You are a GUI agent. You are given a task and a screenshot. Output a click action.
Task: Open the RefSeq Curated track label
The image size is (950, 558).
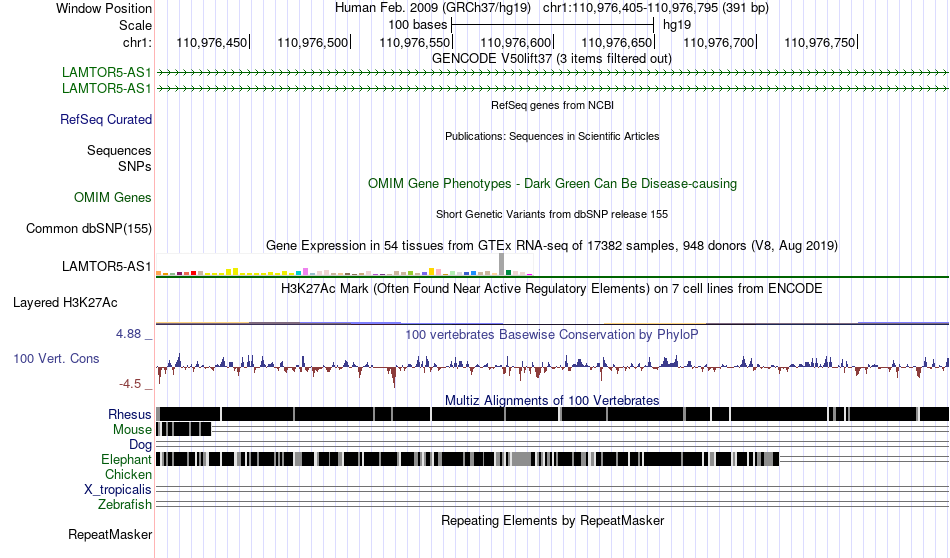click(106, 119)
